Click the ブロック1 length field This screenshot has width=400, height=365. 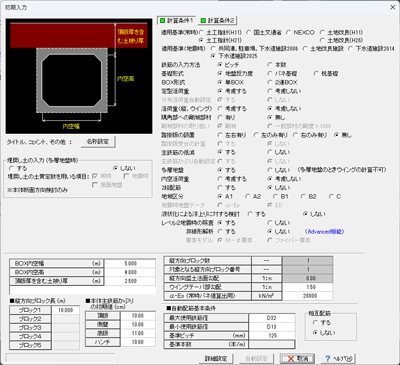pos(66,310)
